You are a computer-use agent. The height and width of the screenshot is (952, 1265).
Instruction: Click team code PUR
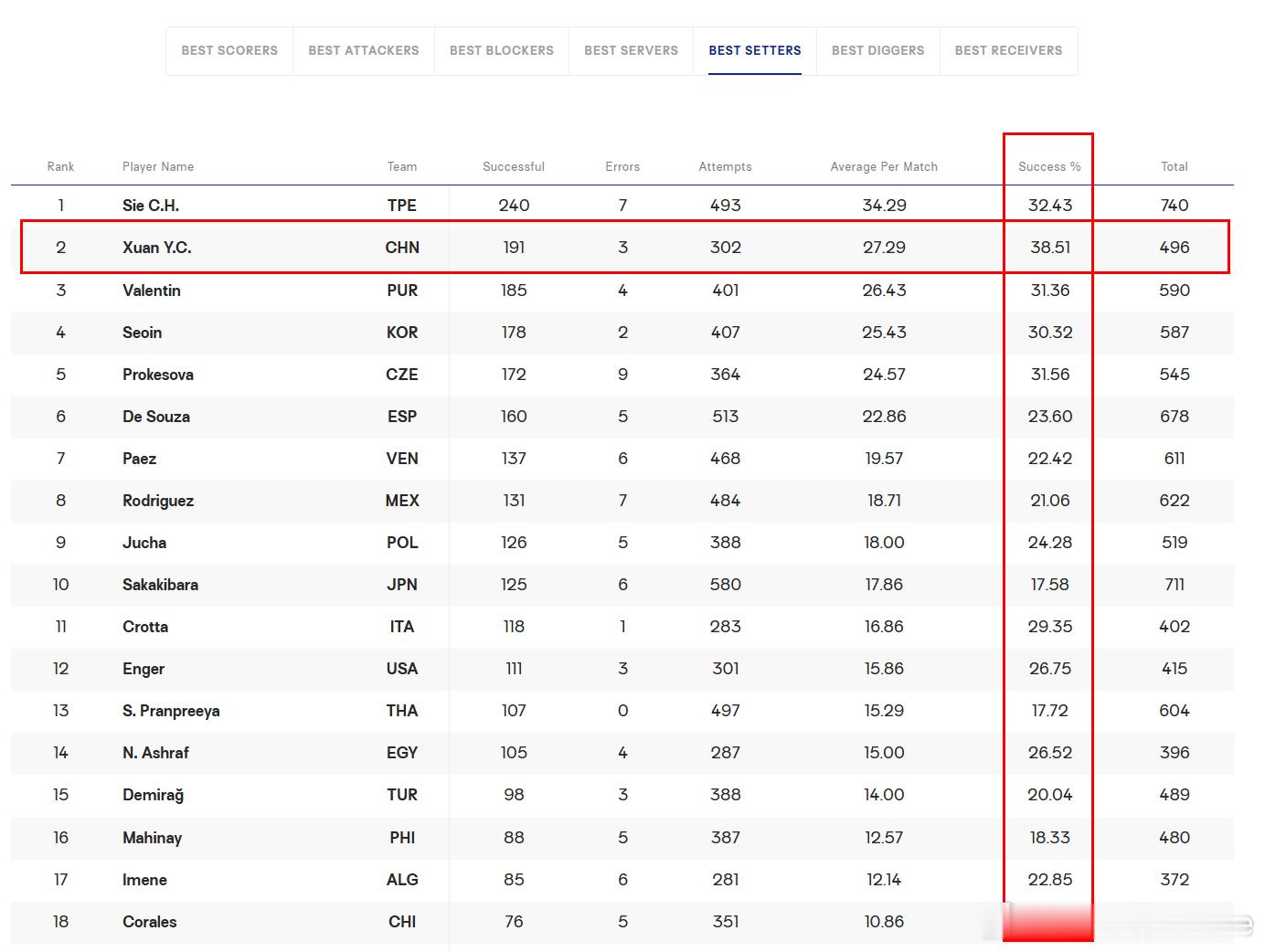click(x=402, y=291)
